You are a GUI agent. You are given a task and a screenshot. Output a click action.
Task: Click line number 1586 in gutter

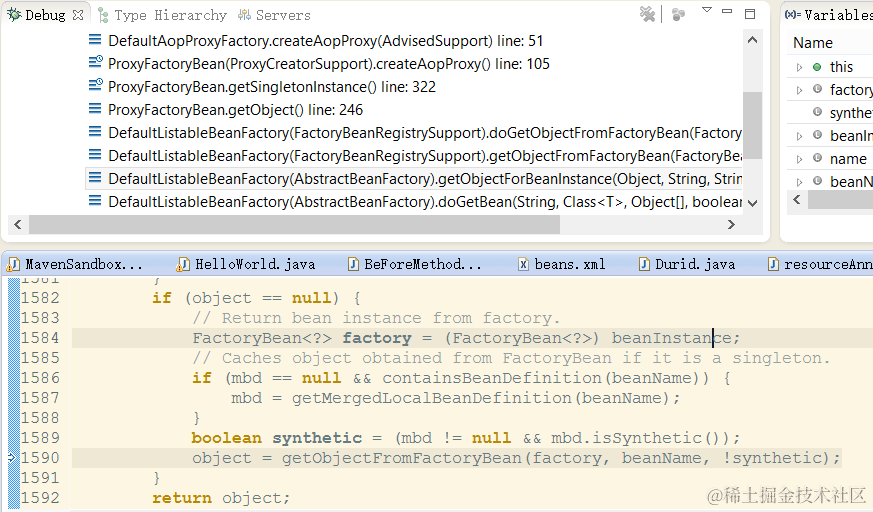pyautogui.click(x=40, y=378)
